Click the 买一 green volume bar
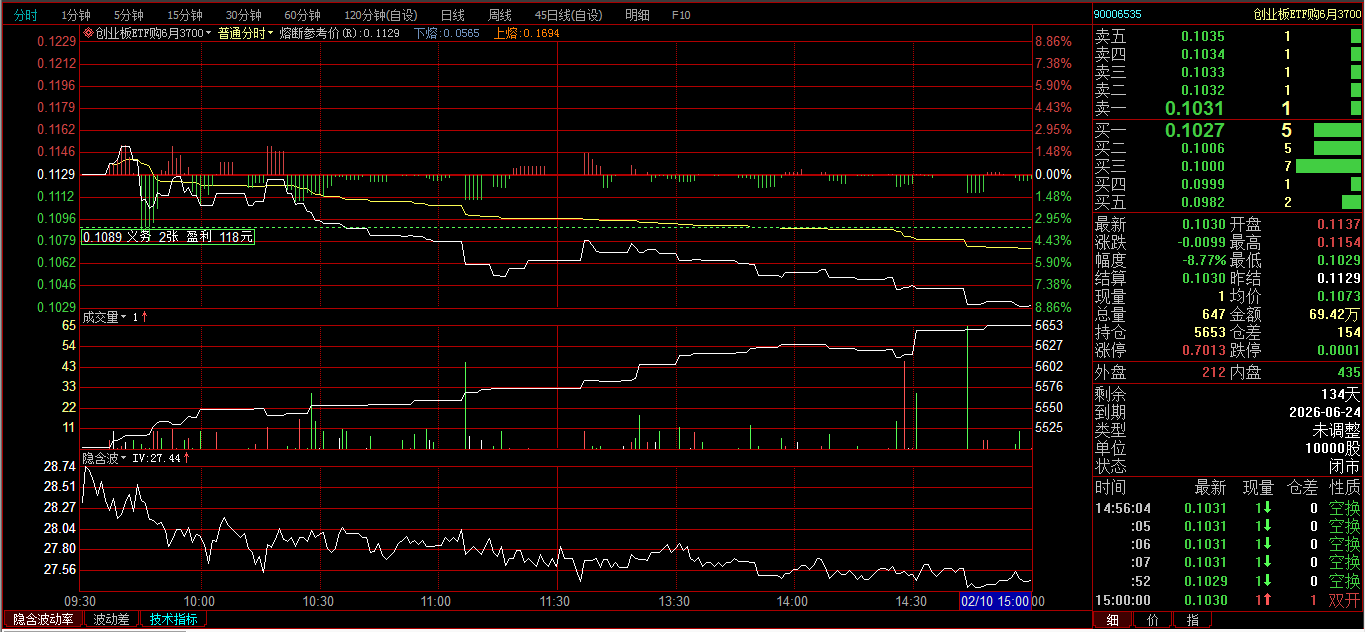1365x632 pixels. [1336, 130]
